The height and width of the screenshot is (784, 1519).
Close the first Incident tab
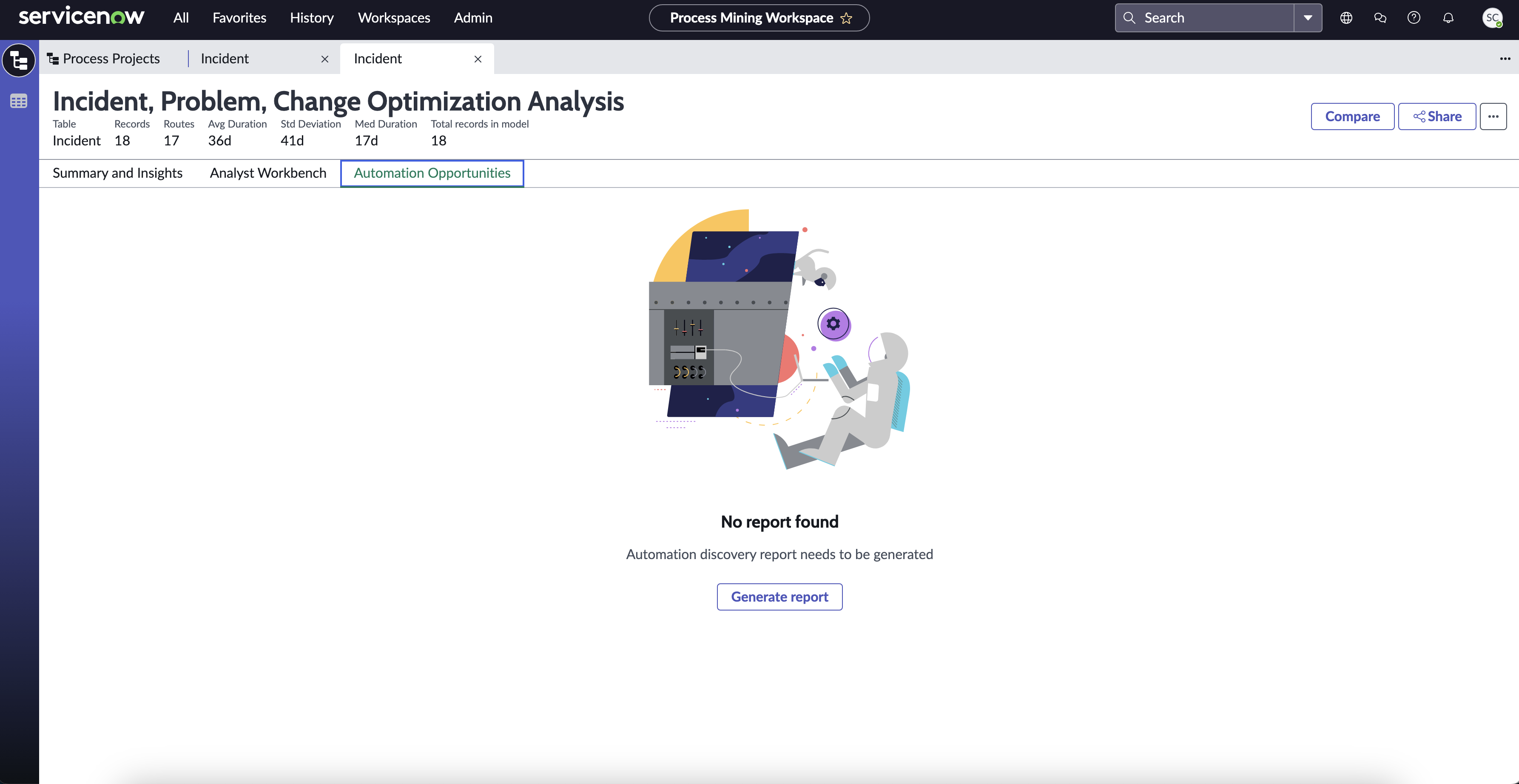pos(325,59)
